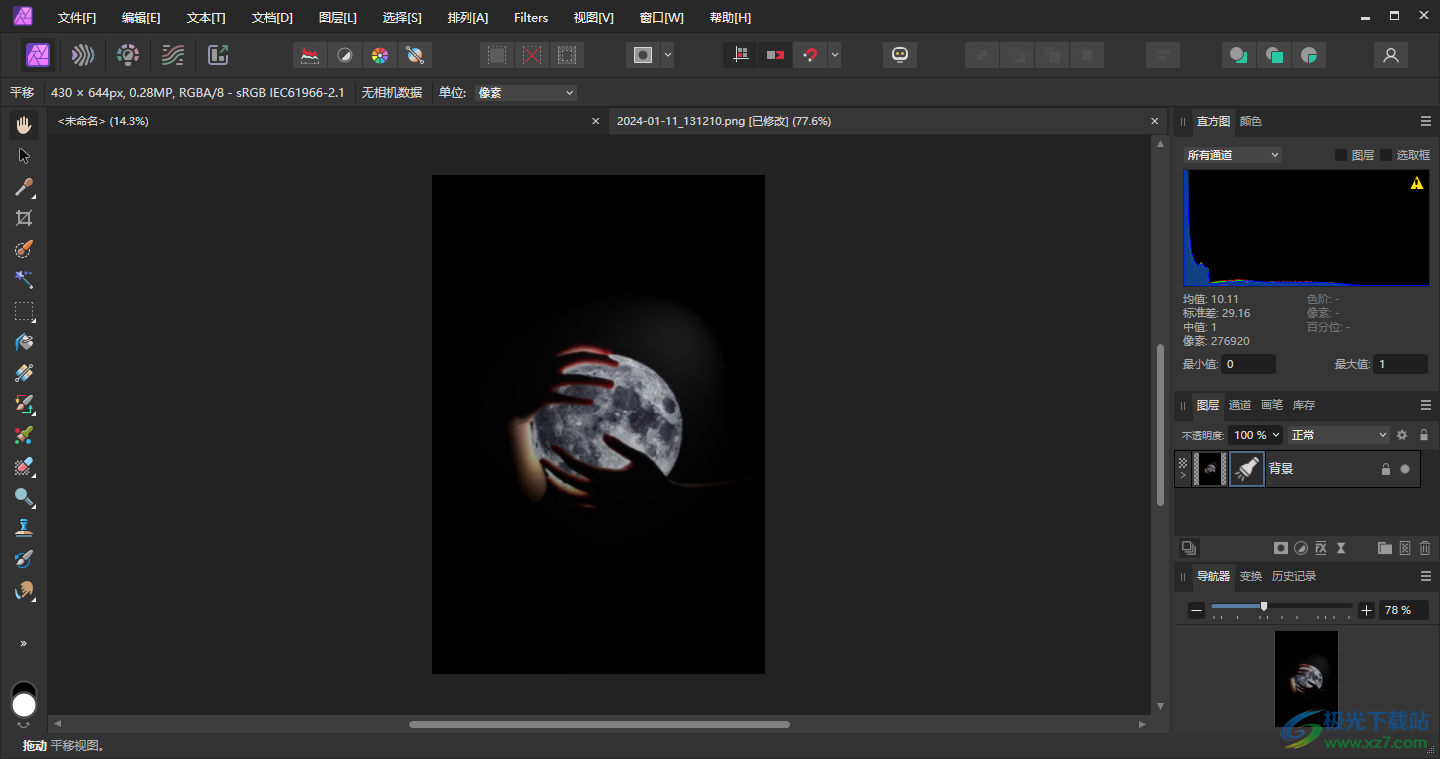
Task: Click the navigator zoom slider handle
Action: click(1264, 606)
